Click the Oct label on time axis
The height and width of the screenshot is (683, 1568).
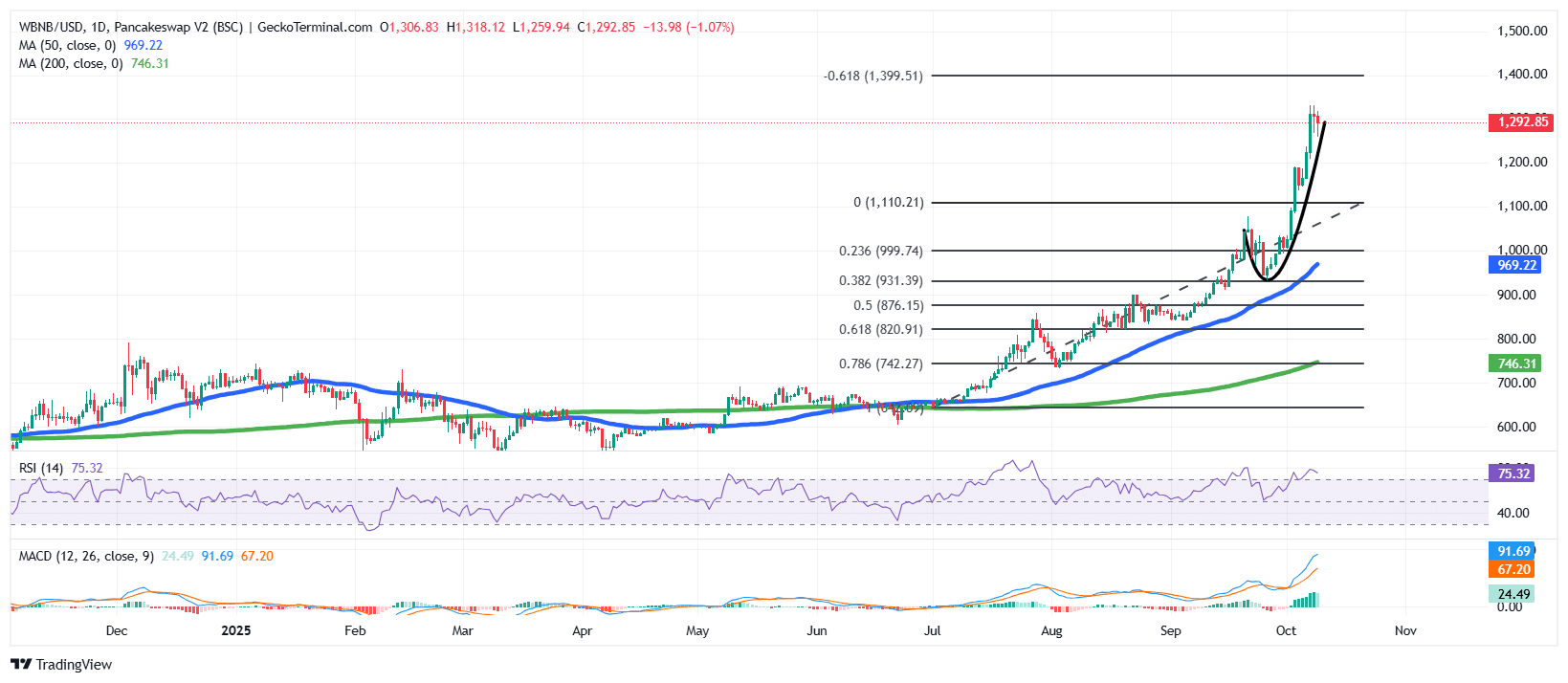1286,631
